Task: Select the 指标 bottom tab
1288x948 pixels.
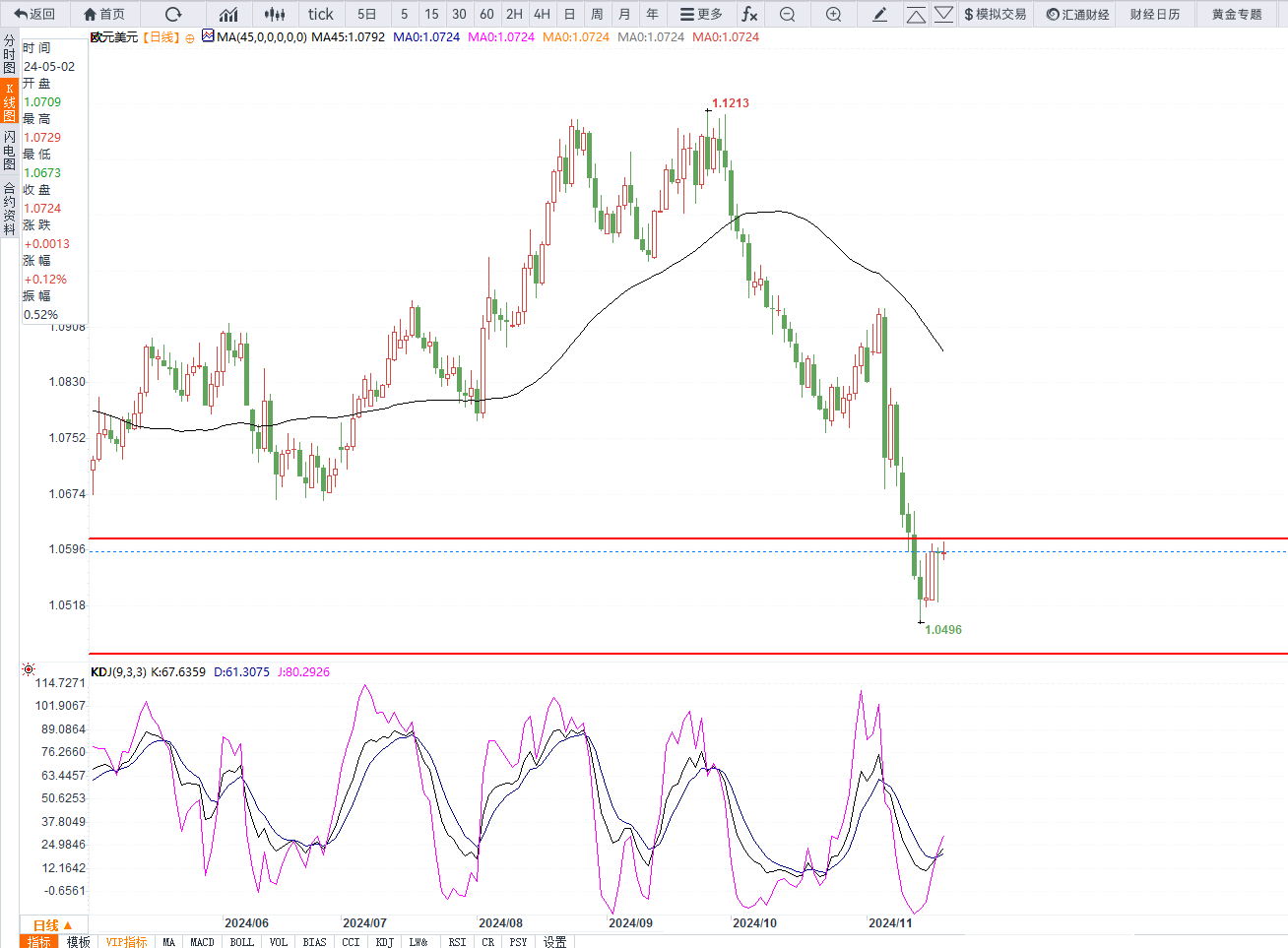Action: click(x=39, y=942)
